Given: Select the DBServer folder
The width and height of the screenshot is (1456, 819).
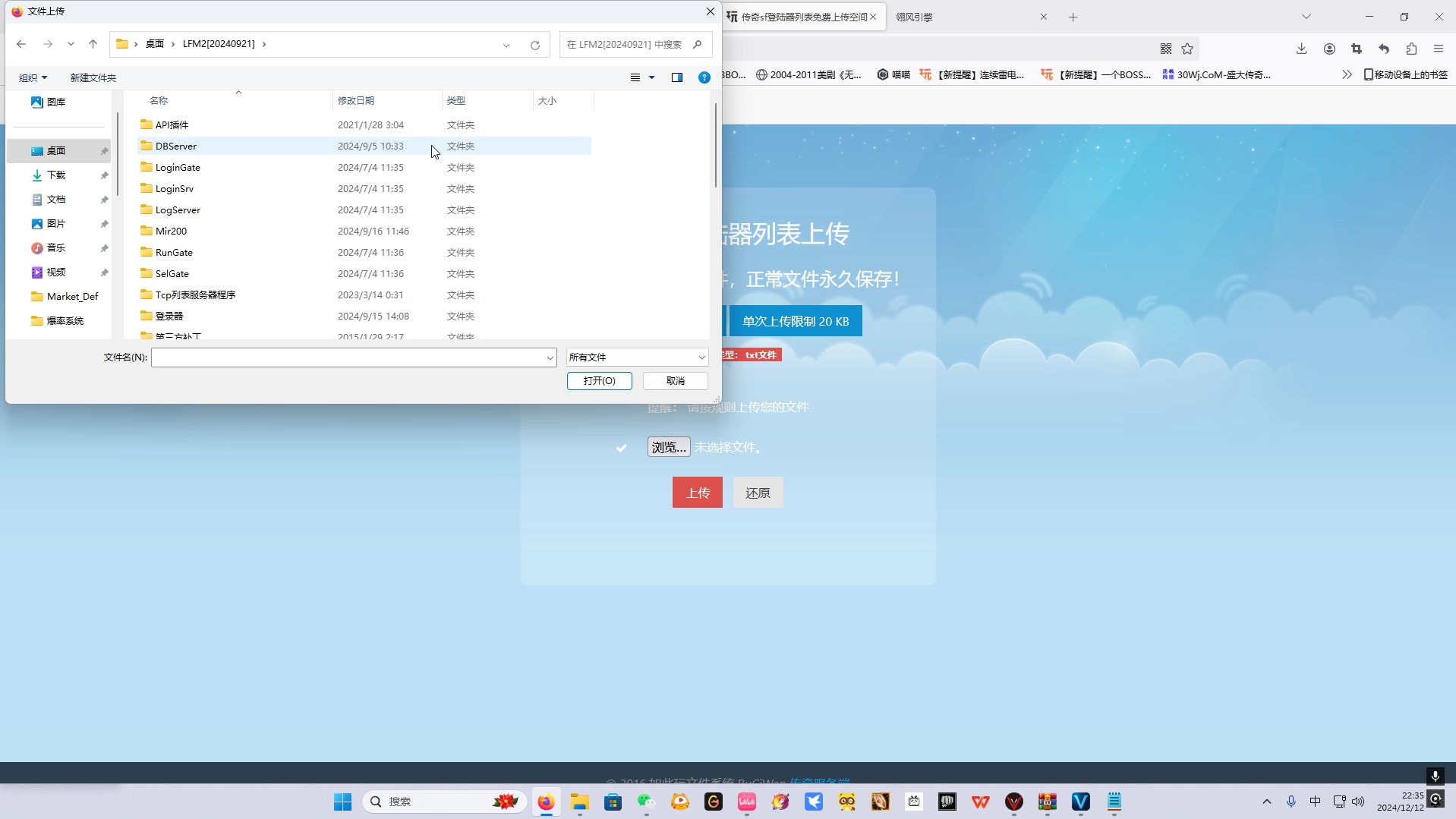Looking at the screenshot, I should click(x=364, y=146).
